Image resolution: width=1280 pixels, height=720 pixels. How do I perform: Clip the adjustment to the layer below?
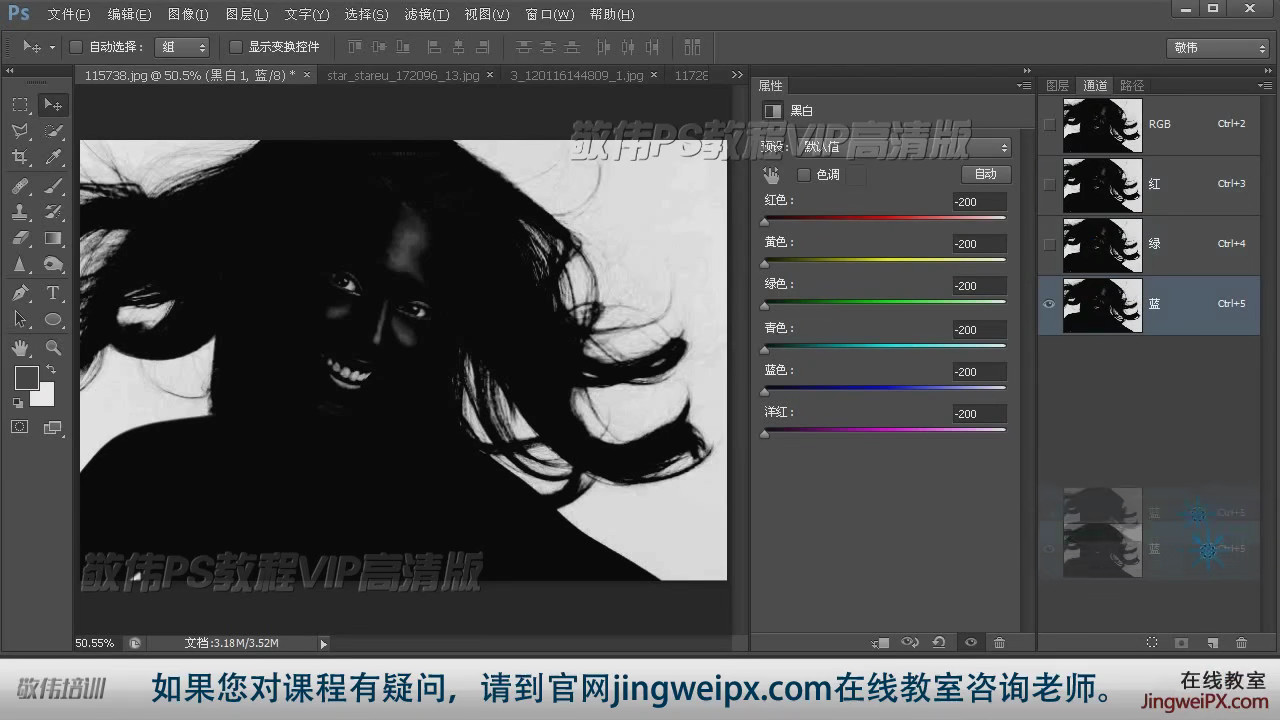tap(881, 643)
